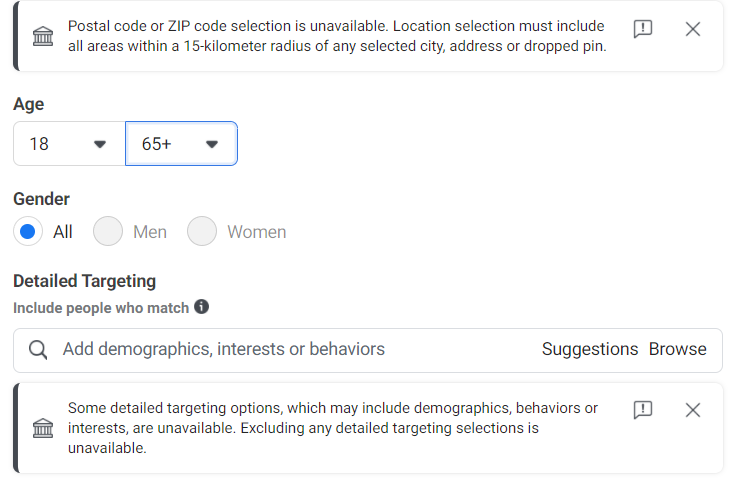Viewport: 732px width, 487px height.
Task: Open the minimum age dropdown showing 18
Action: (x=99, y=144)
